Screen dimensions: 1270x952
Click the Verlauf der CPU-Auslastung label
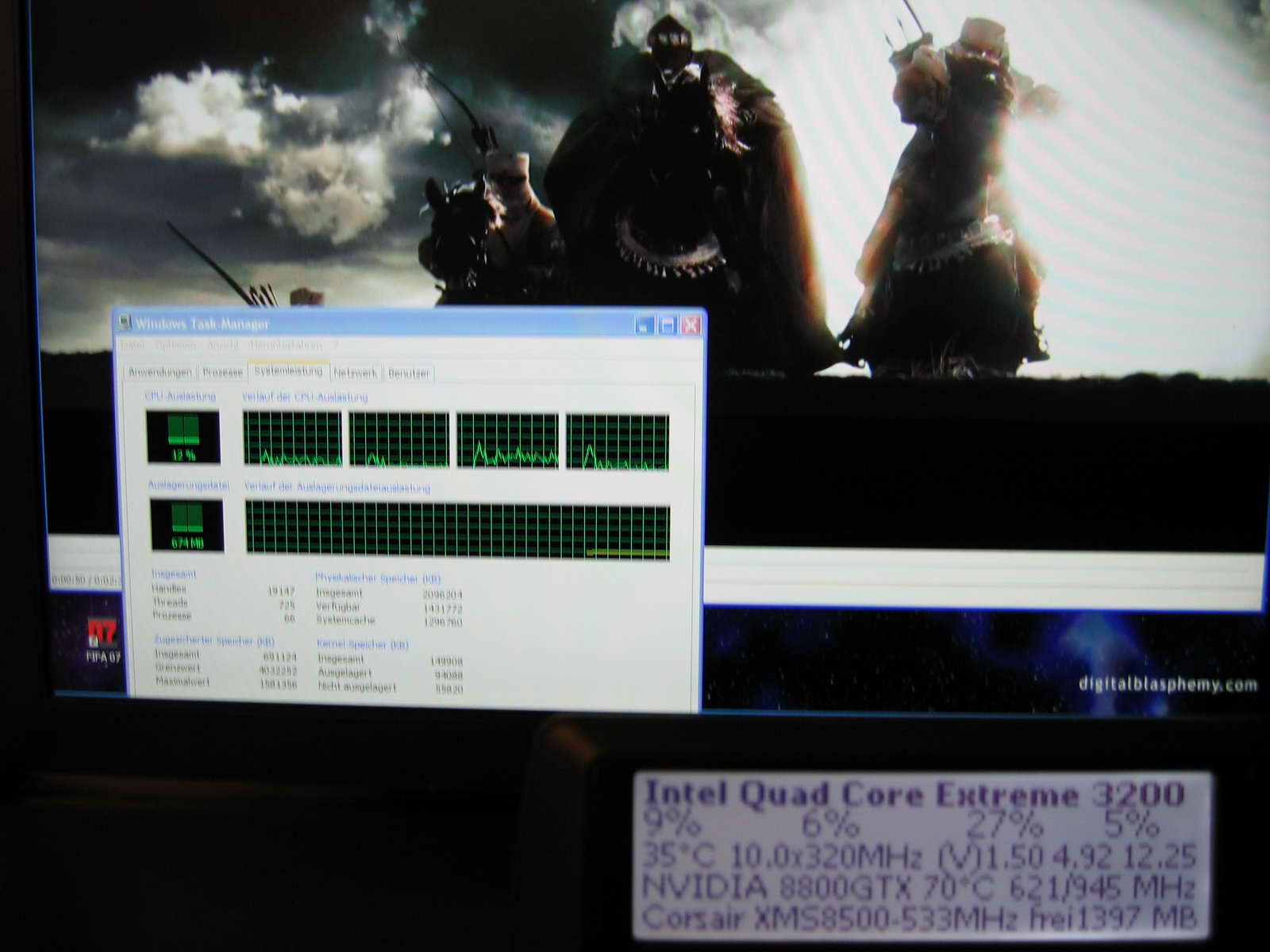[305, 397]
